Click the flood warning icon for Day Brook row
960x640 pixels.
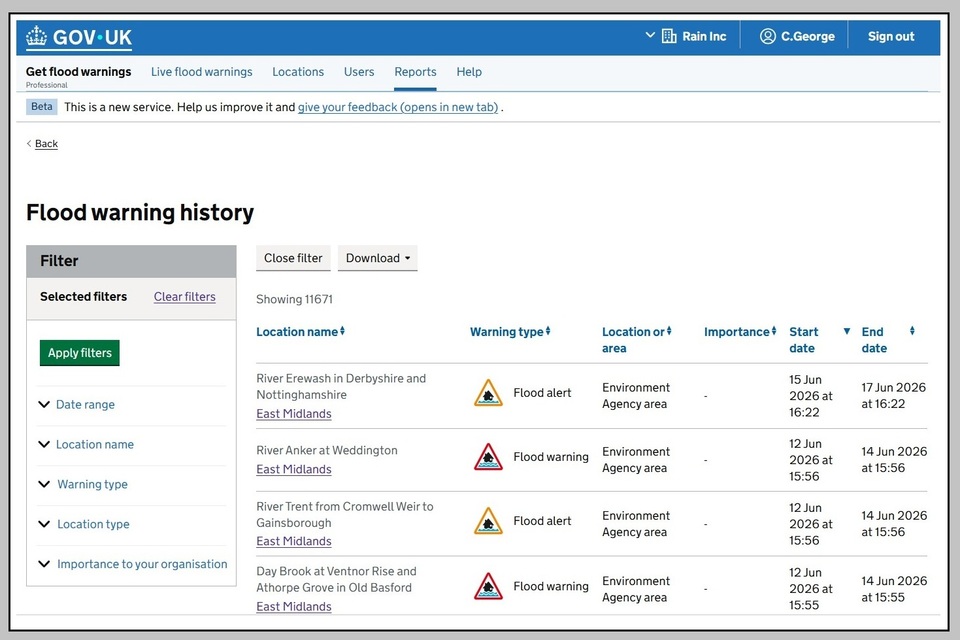click(x=488, y=587)
